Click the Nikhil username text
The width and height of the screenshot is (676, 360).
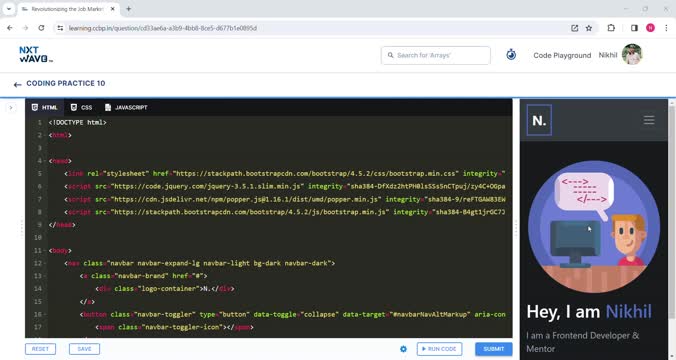(x=608, y=55)
